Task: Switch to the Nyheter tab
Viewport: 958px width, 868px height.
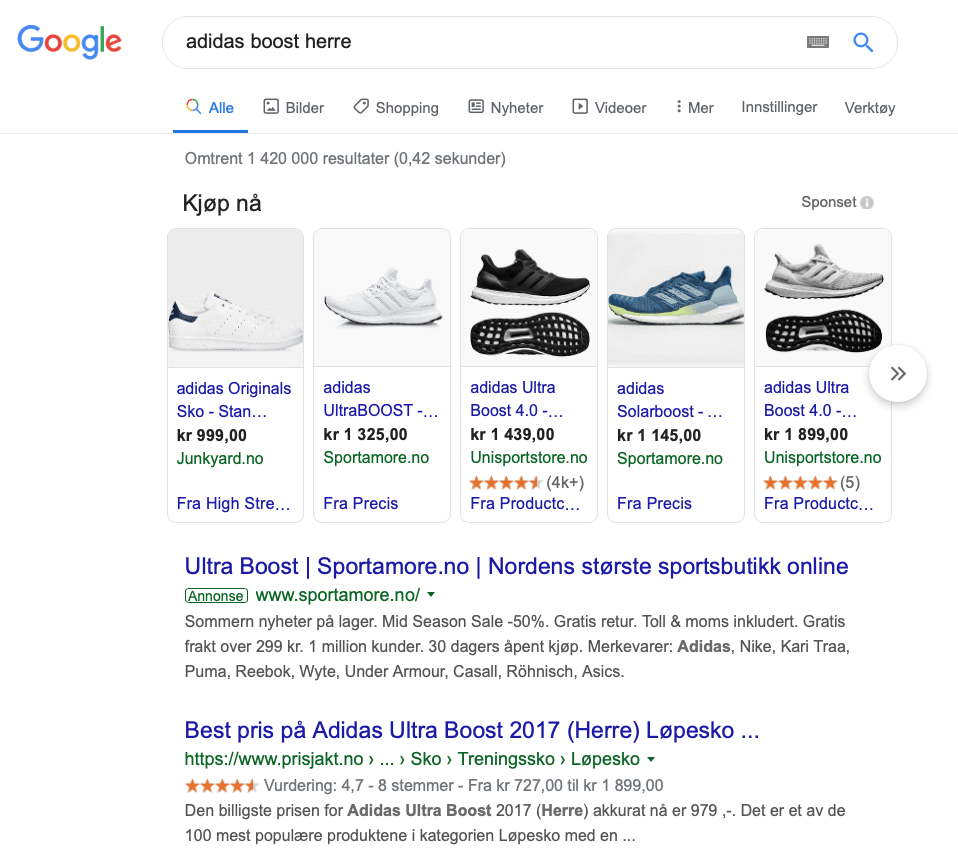Action: [x=506, y=108]
